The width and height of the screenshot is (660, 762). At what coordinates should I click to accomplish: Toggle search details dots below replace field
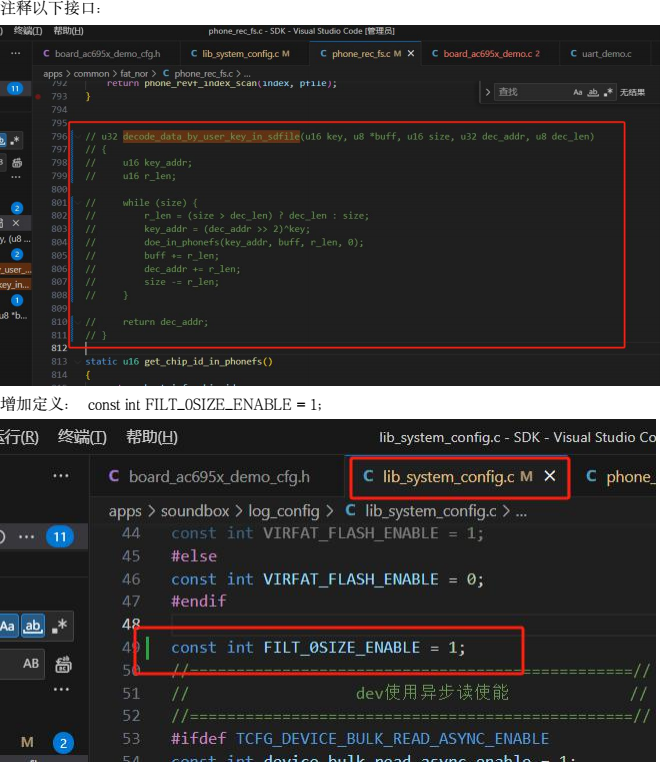[61, 689]
